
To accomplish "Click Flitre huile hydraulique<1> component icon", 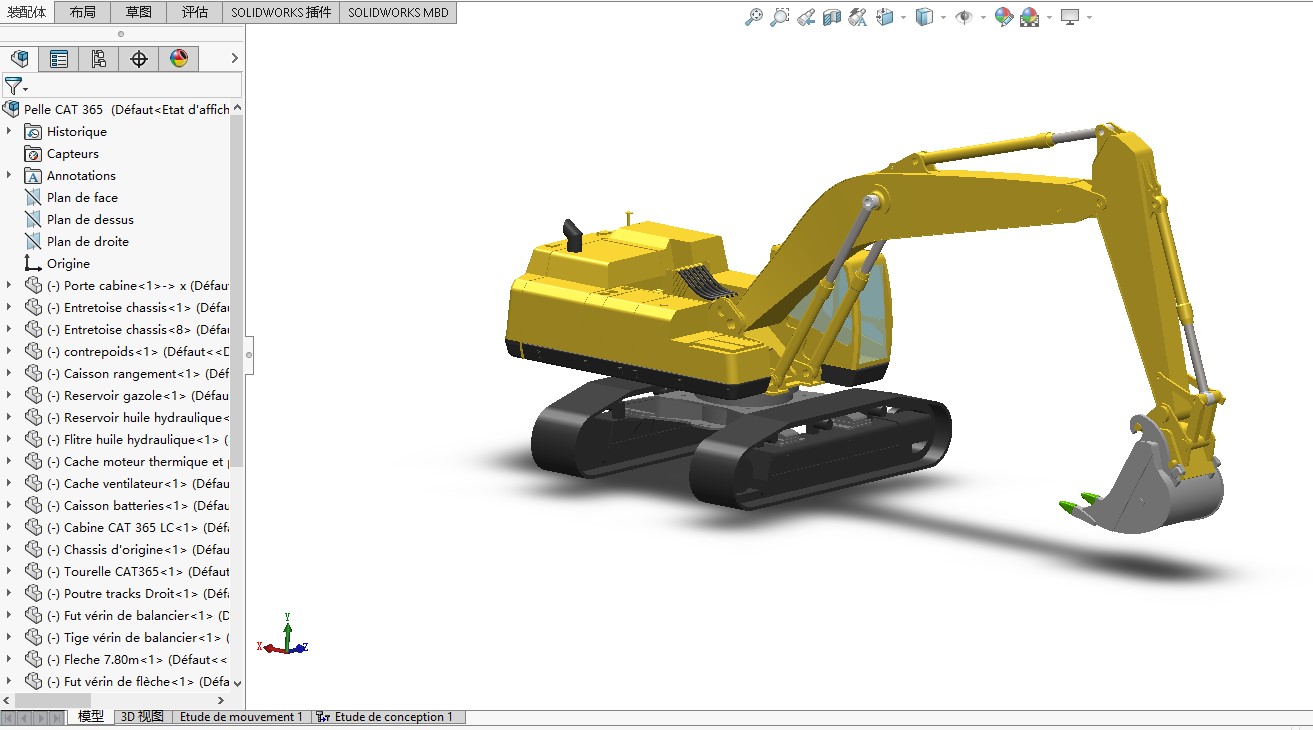I will point(33,439).
